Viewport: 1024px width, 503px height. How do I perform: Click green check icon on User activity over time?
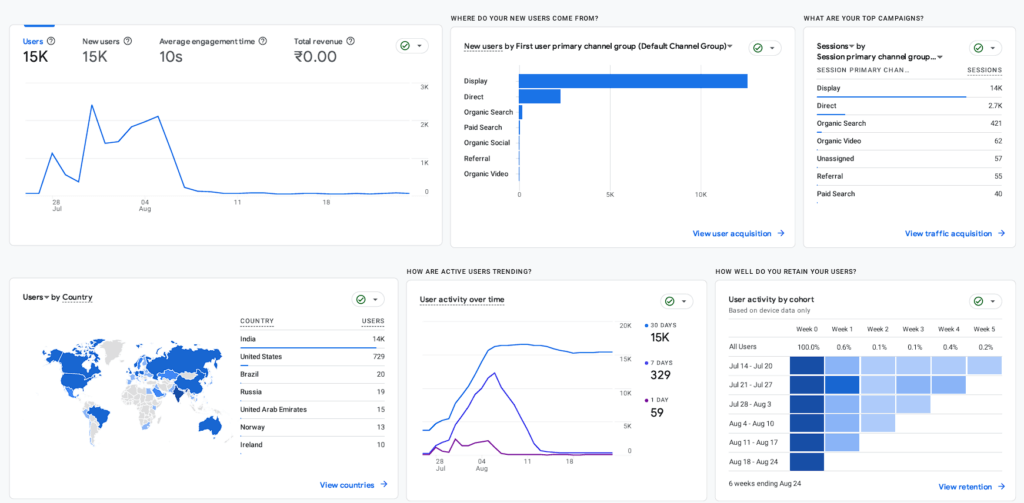669,301
